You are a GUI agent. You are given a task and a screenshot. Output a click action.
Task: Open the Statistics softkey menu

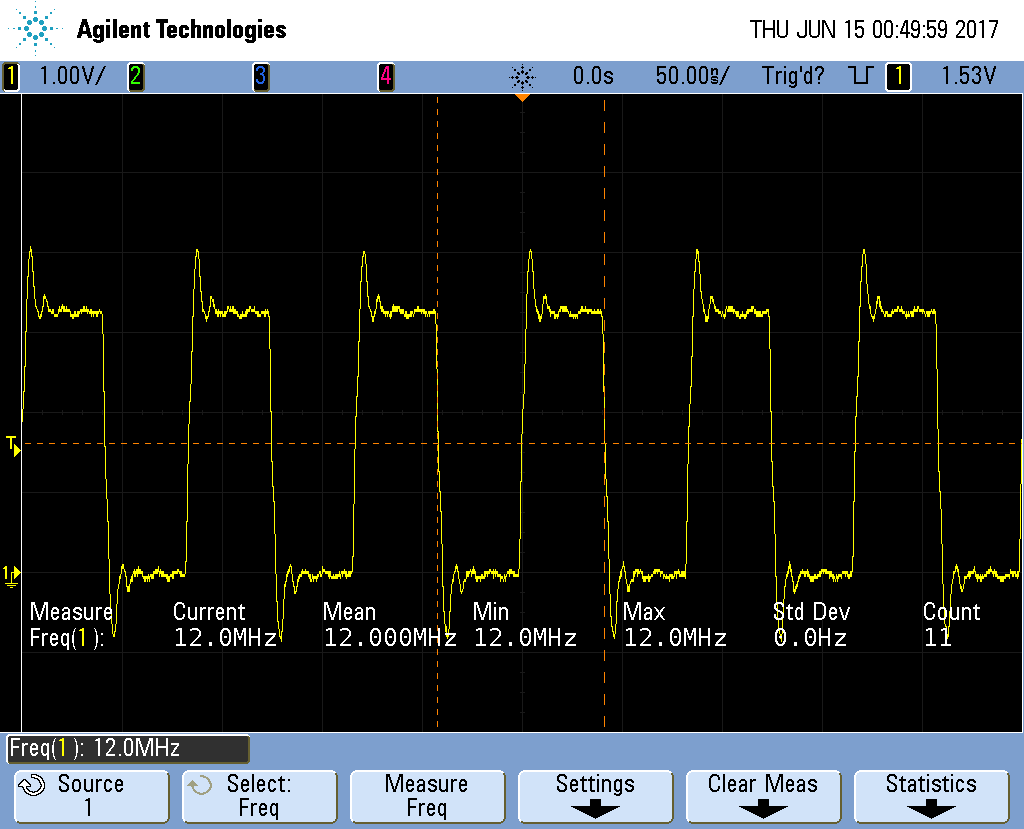click(931, 796)
